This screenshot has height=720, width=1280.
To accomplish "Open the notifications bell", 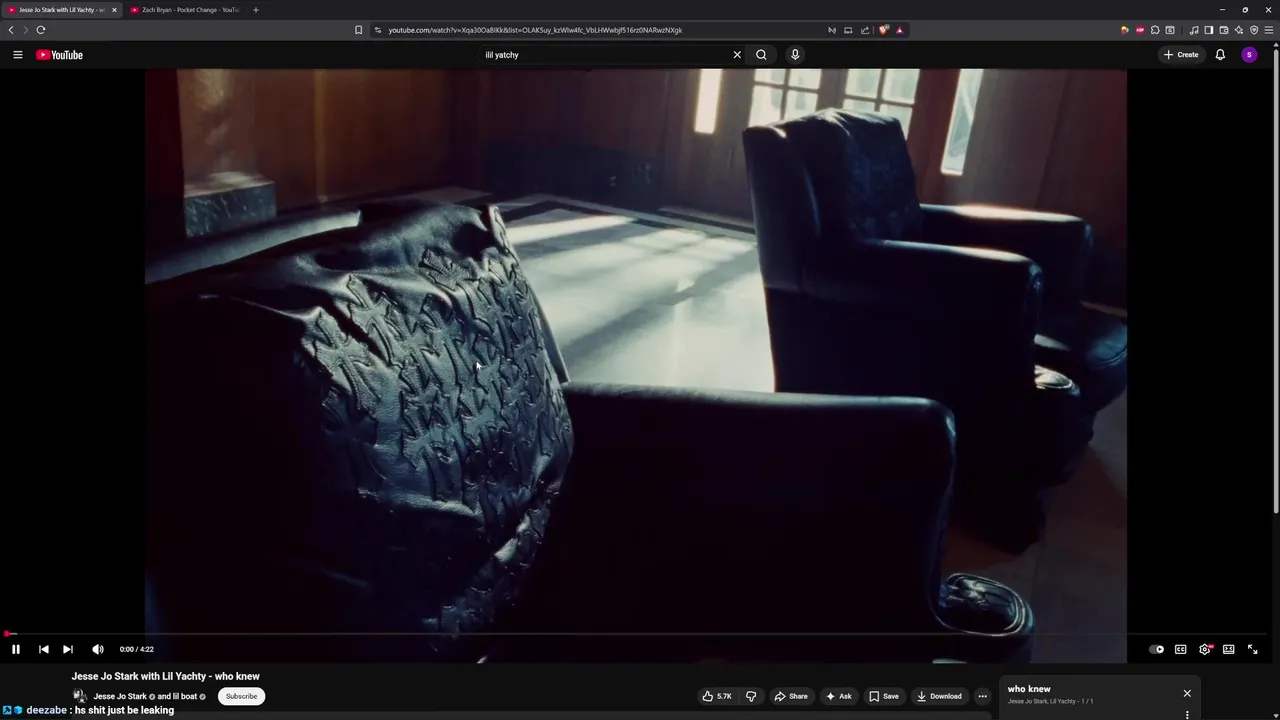I will [x=1220, y=55].
